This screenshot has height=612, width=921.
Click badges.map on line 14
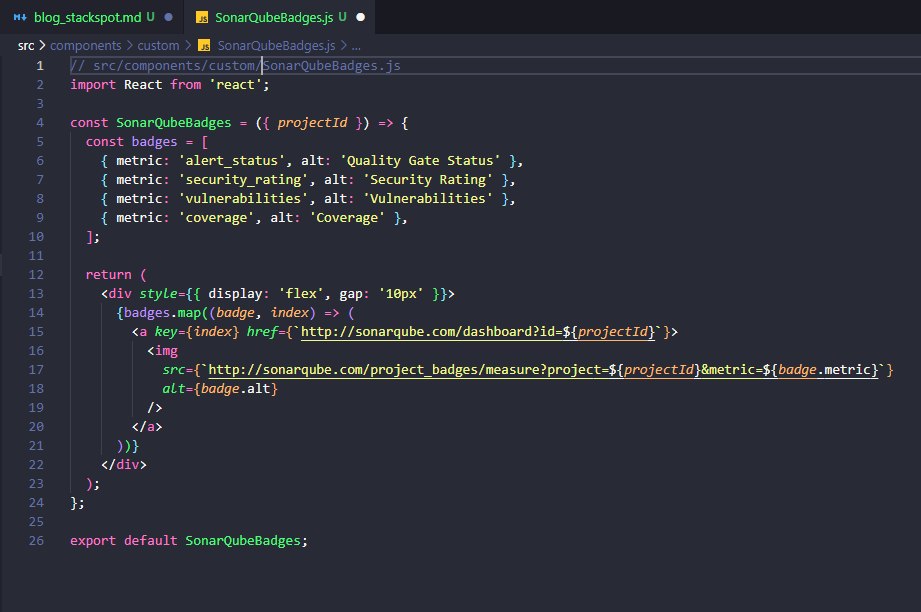163,313
